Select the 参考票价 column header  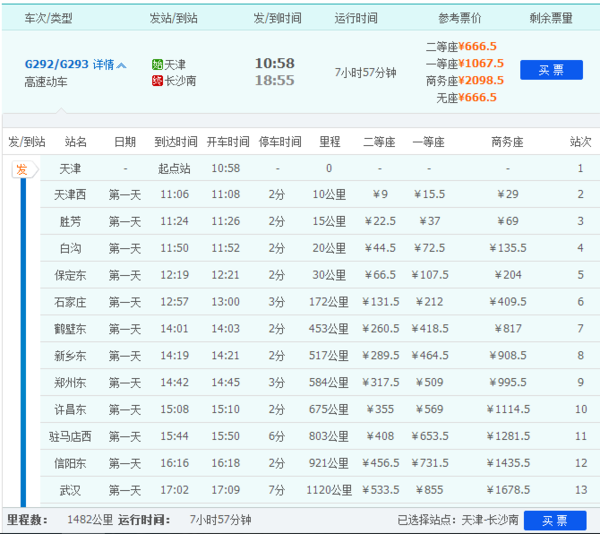click(460, 18)
